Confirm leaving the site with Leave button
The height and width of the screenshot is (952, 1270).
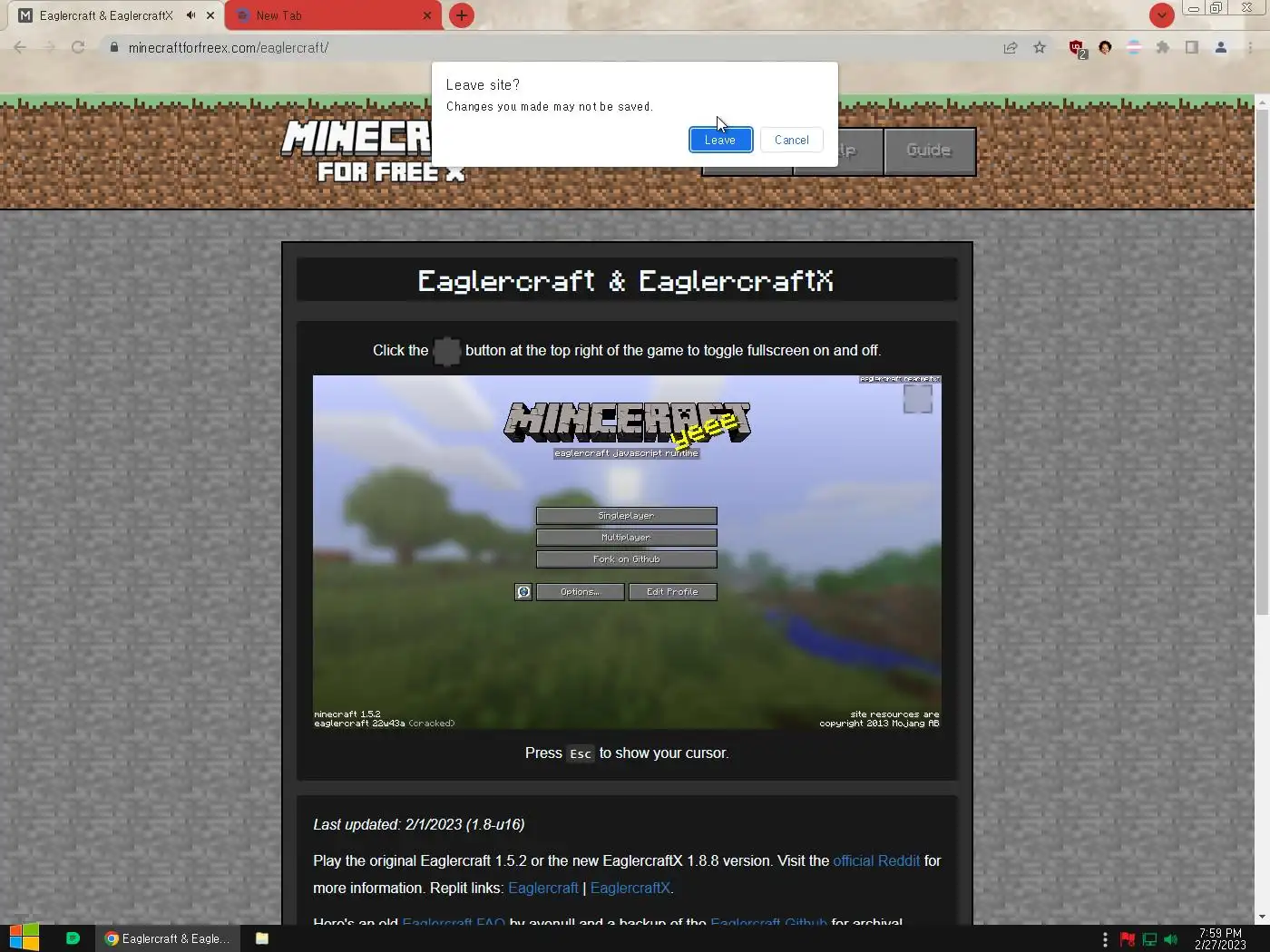(x=720, y=140)
